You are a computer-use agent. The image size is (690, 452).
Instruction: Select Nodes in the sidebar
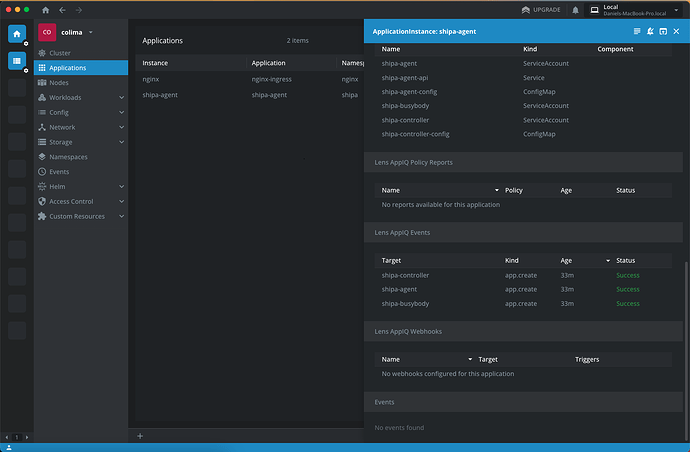(x=60, y=83)
